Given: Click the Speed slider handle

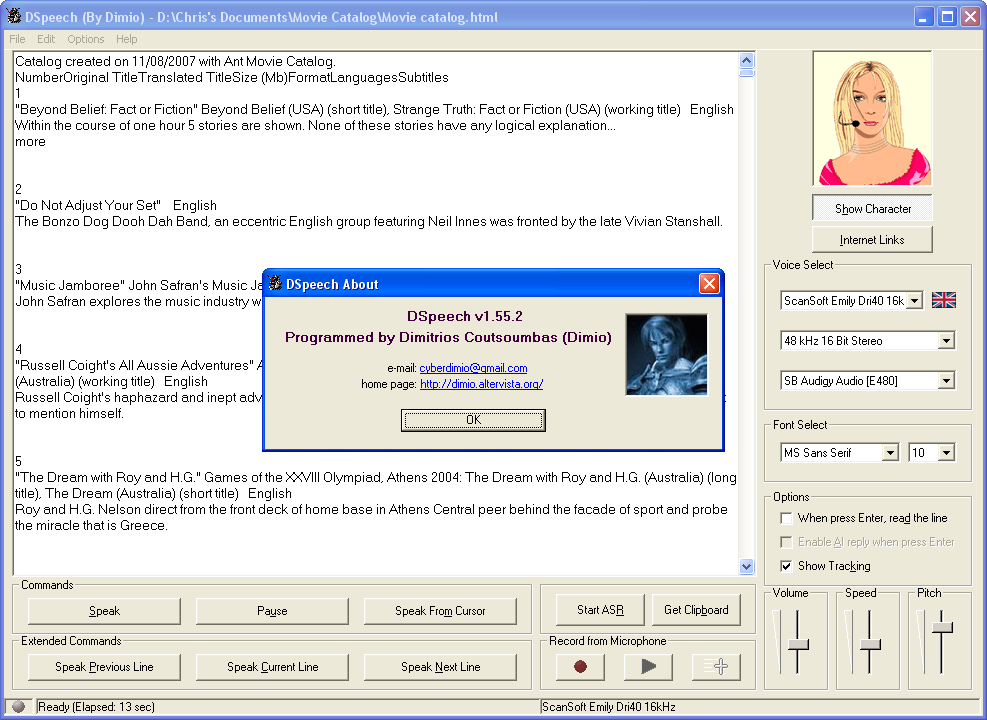Looking at the screenshot, I should (870, 644).
